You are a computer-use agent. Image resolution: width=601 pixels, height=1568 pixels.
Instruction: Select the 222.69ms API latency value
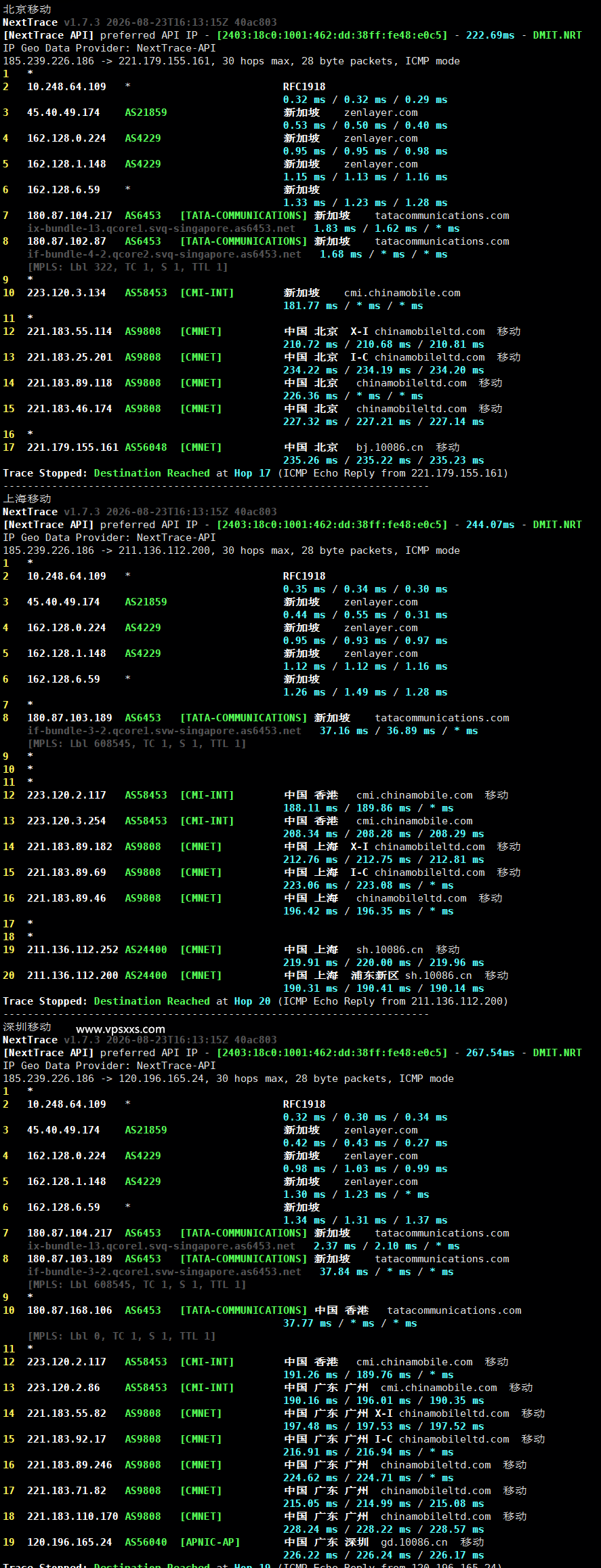[x=490, y=35]
